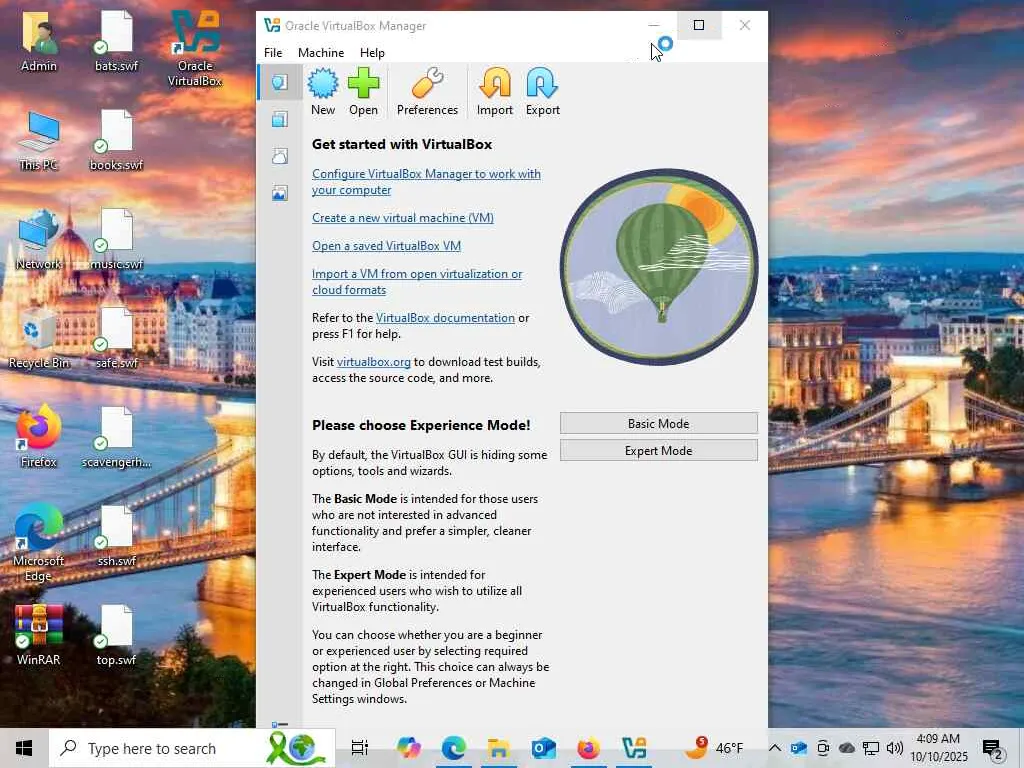Click the New virtual machine toolbar icon

coord(323,91)
